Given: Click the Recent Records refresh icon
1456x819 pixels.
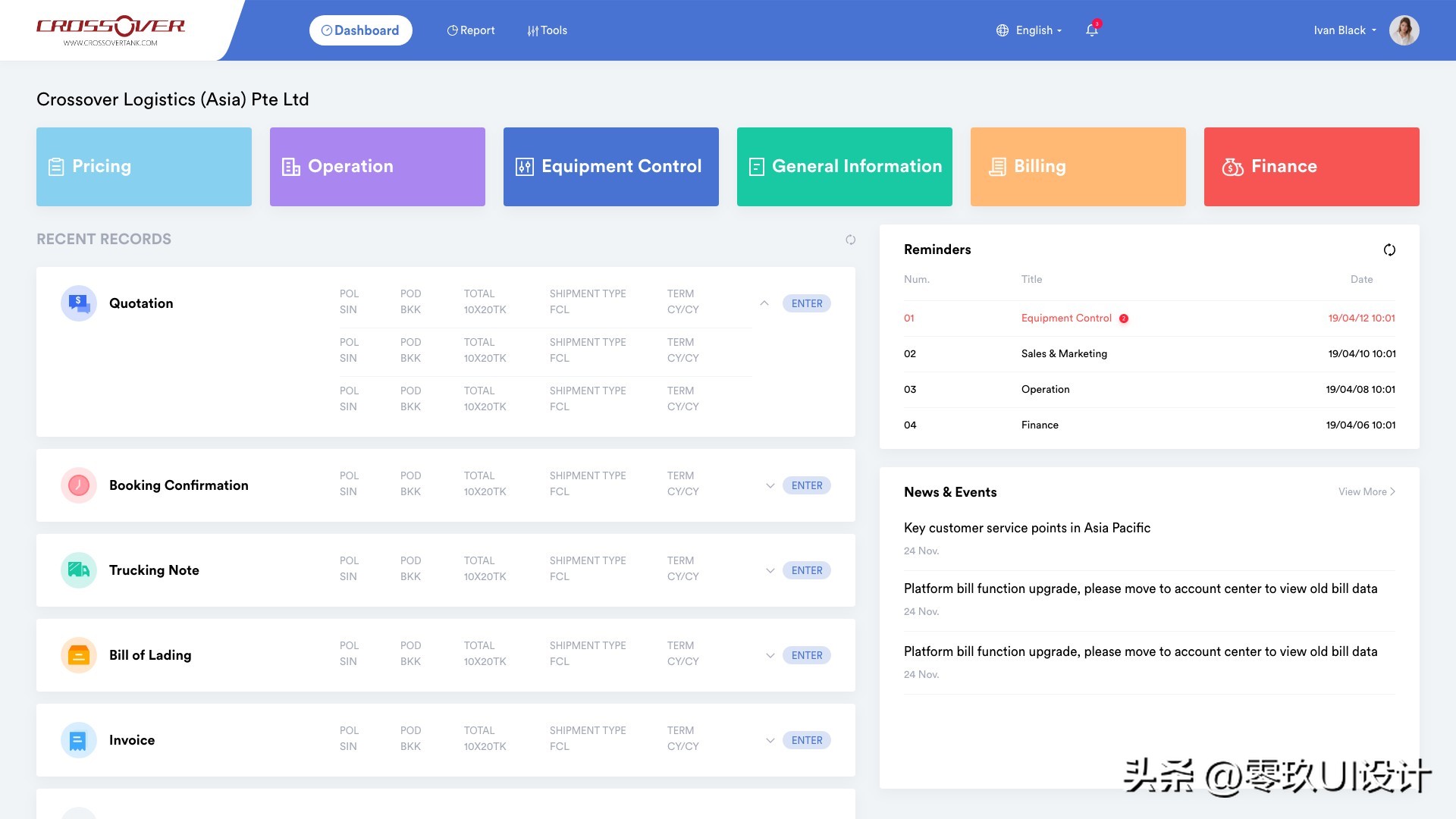Looking at the screenshot, I should point(850,240).
